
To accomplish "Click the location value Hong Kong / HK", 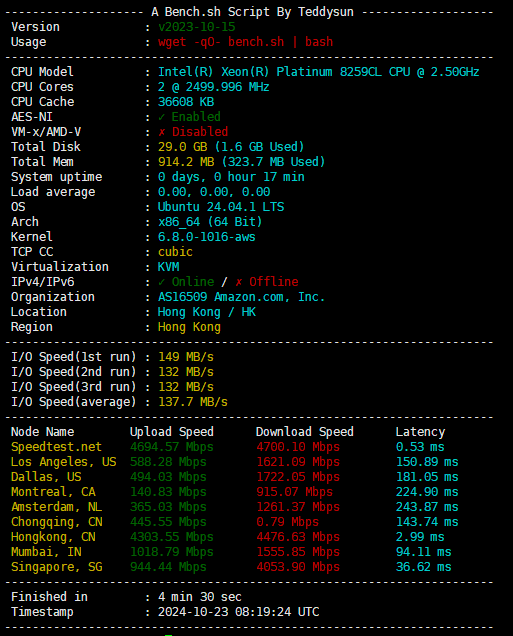I will click(207, 312).
